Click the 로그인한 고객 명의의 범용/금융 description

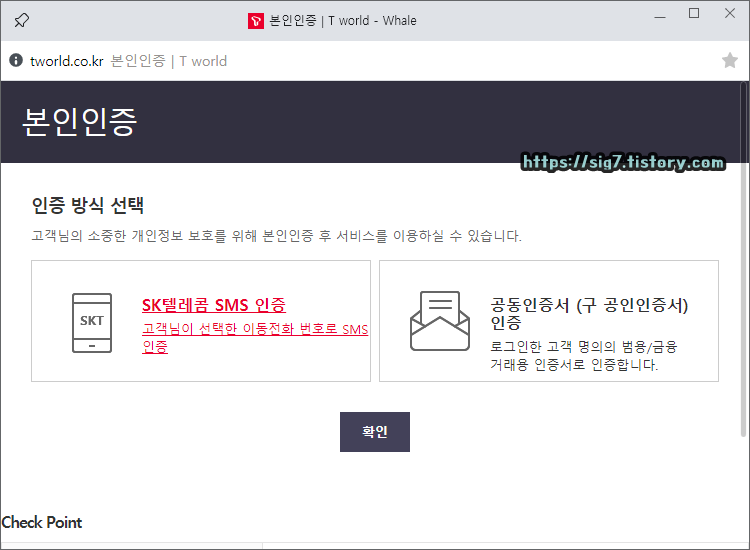584,356
